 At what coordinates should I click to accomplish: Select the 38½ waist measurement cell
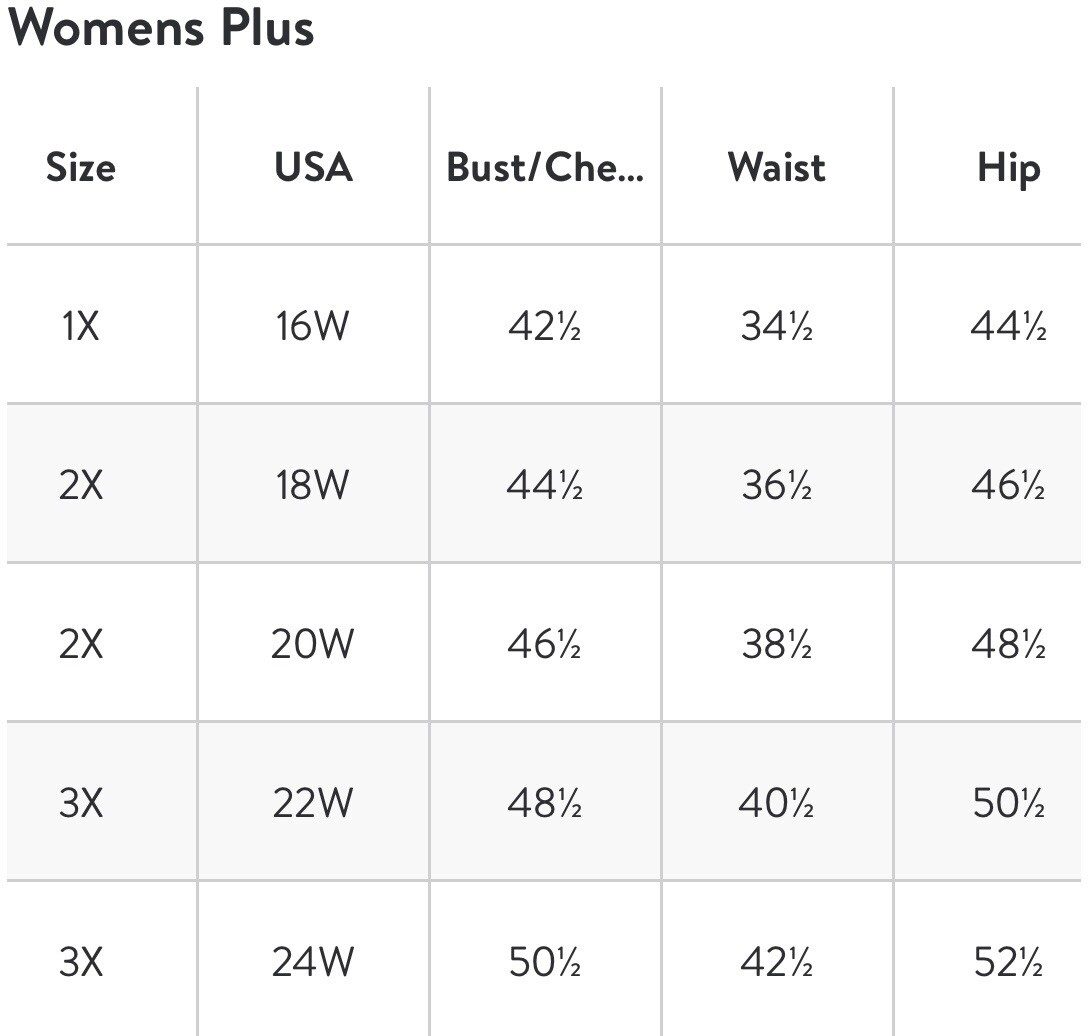(777, 644)
